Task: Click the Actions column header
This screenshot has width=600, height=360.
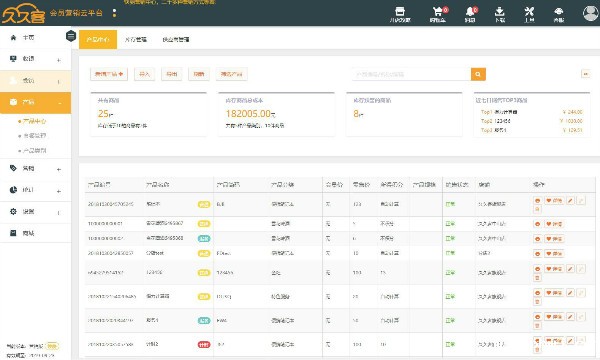Action: click(538, 184)
